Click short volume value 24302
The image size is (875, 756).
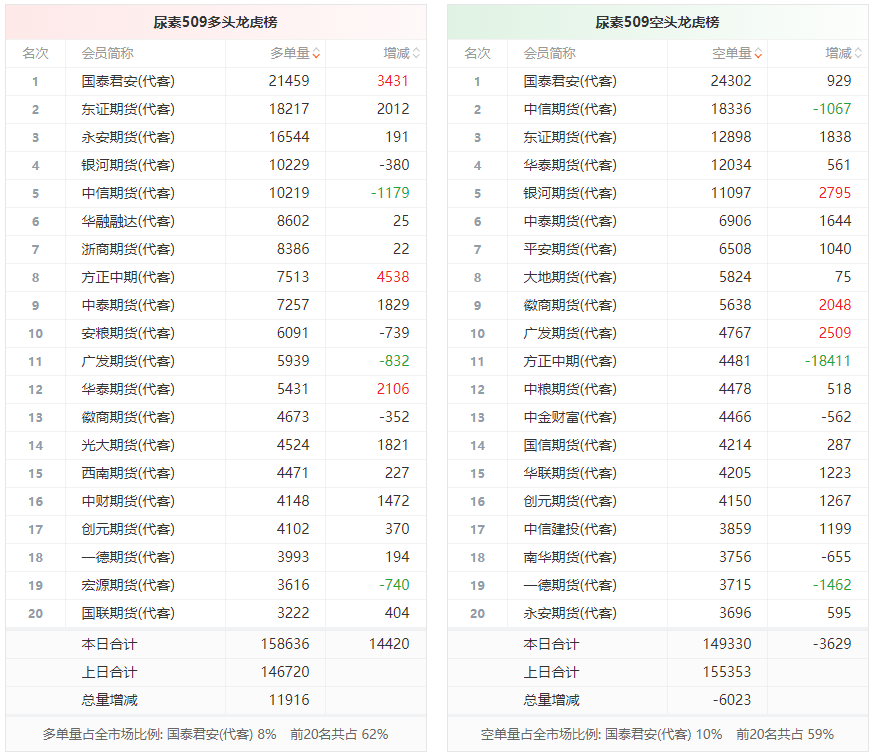pos(731,81)
